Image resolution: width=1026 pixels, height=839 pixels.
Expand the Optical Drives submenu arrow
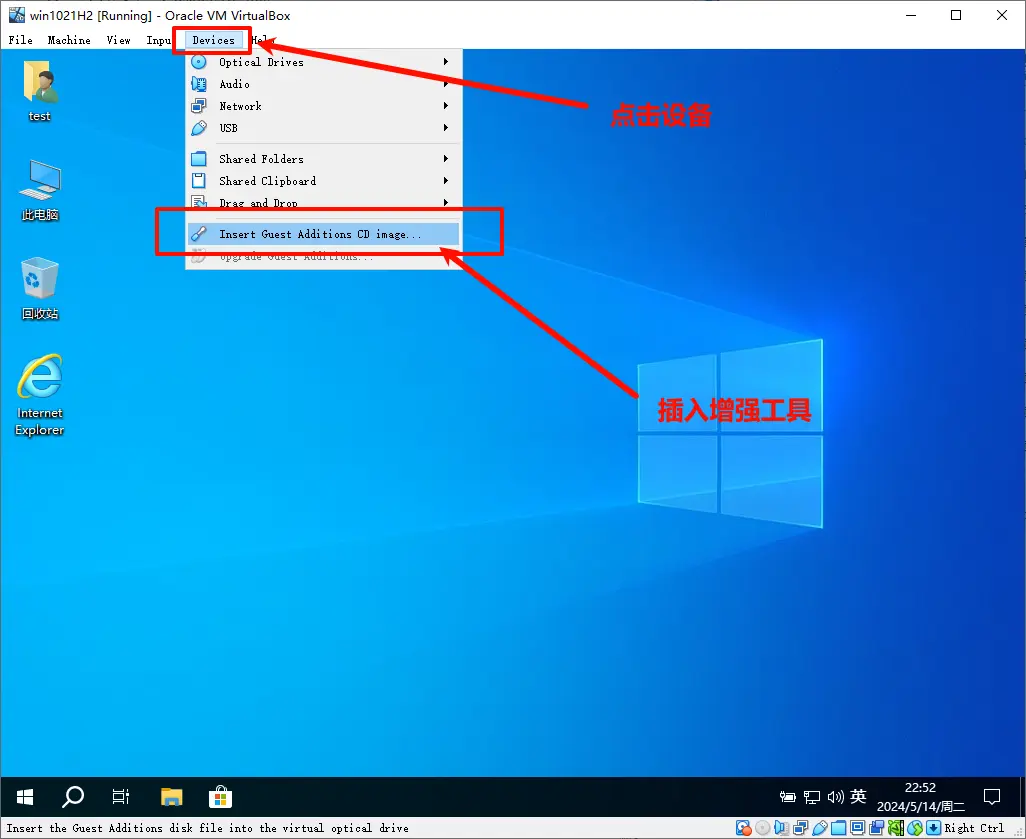446,62
